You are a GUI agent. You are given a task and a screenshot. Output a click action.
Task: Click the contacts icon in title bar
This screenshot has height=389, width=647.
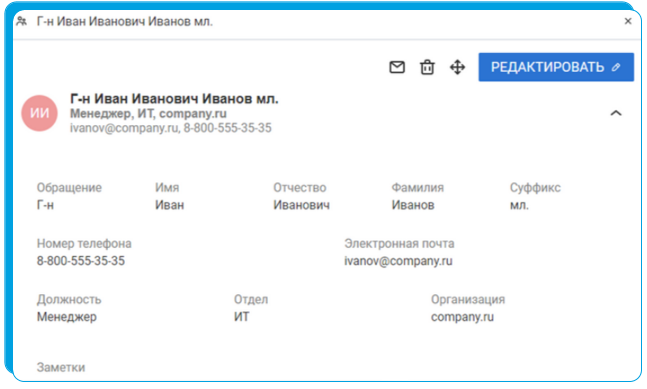tap(21, 21)
